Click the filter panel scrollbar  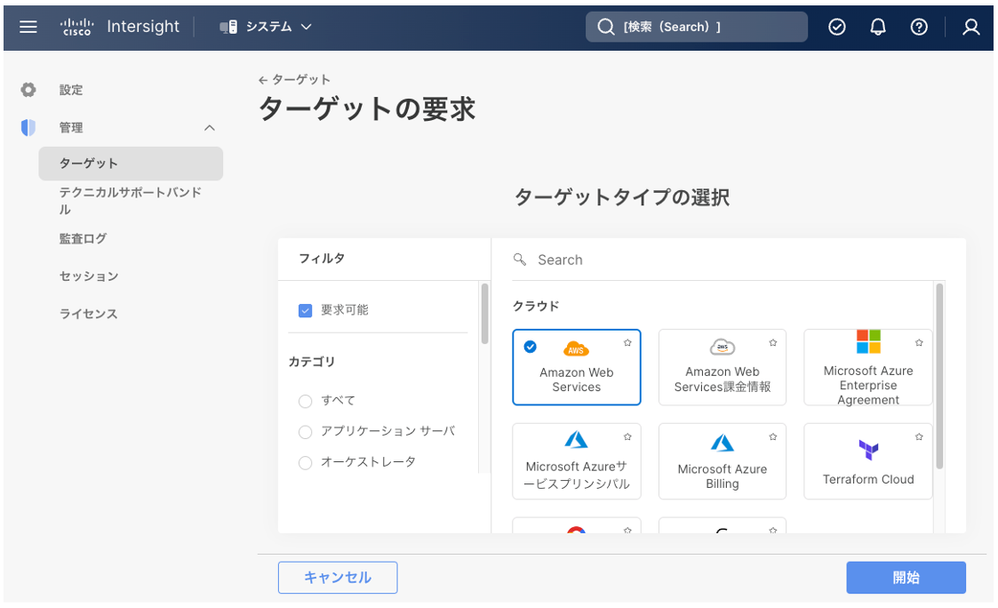pyautogui.click(x=484, y=314)
